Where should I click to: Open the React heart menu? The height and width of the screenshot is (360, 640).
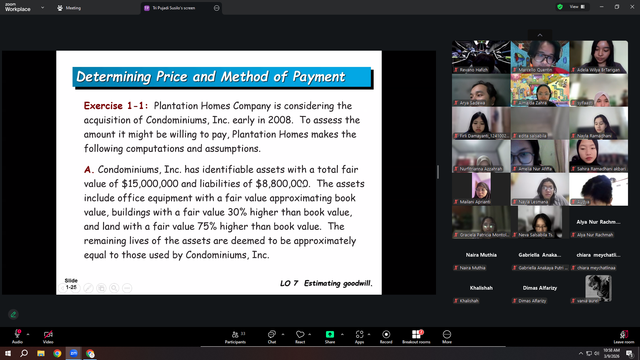pyautogui.click(x=300, y=337)
